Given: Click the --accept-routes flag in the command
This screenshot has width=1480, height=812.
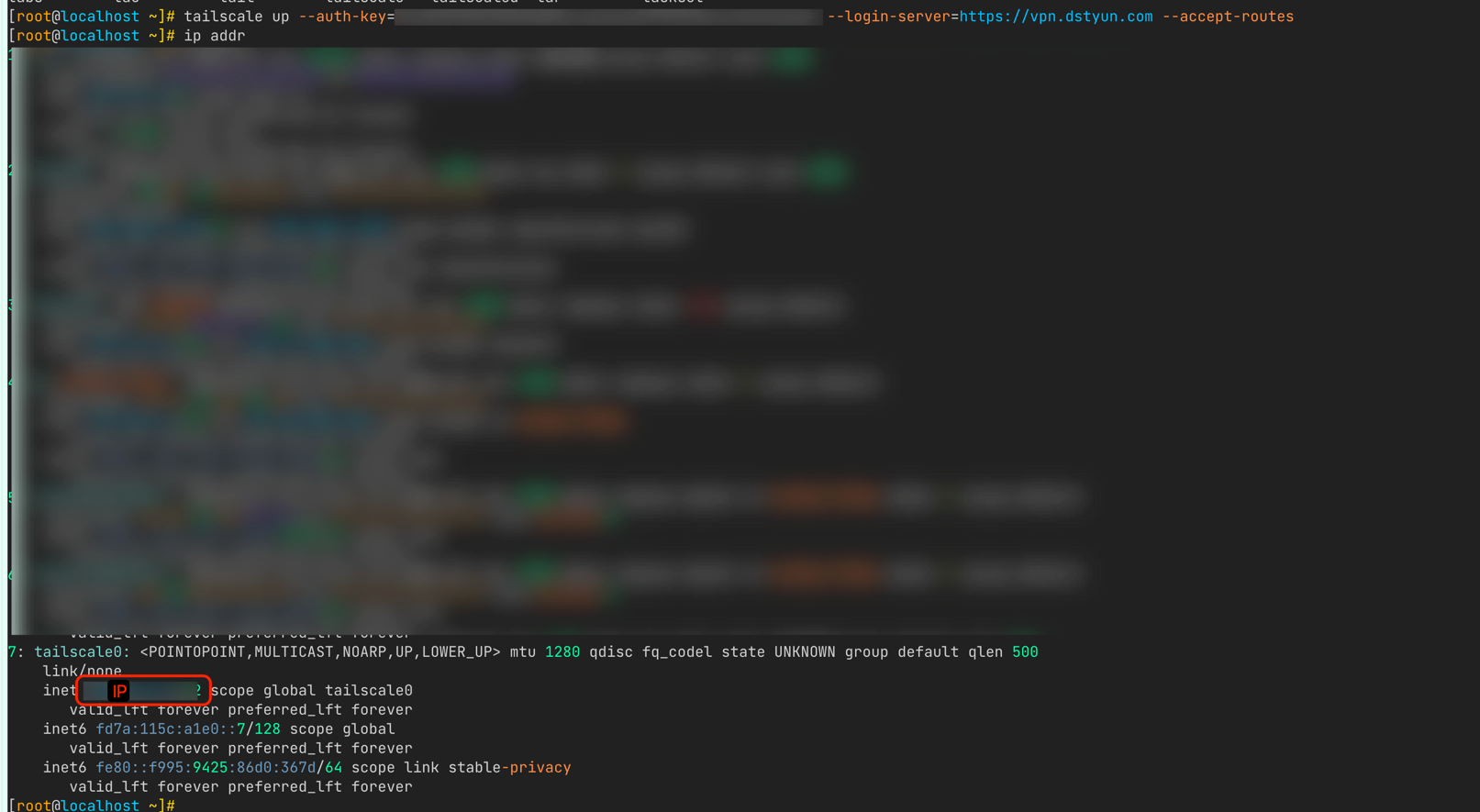Looking at the screenshot, I should (1228, 17).
